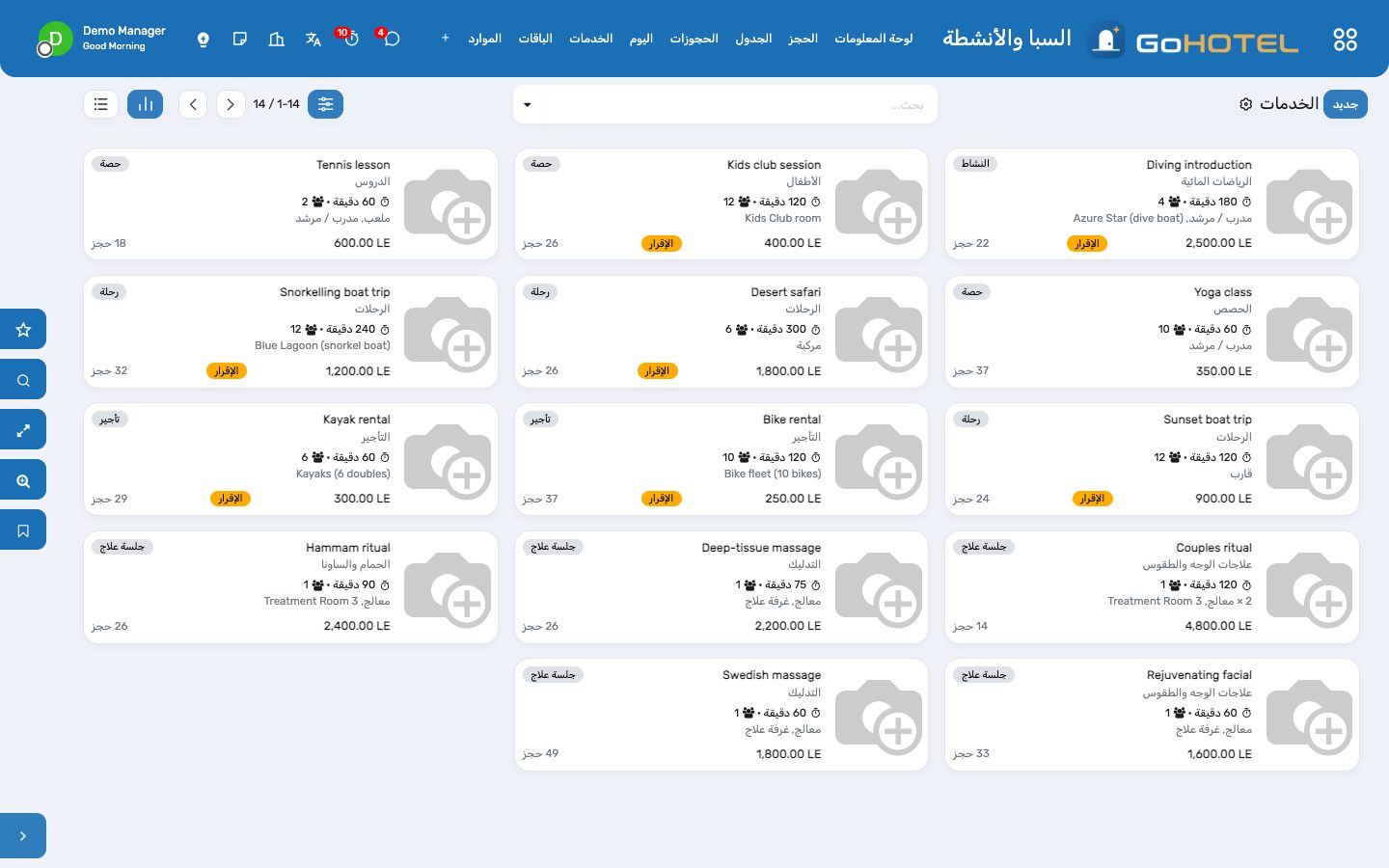Open the settings gear next to الخدمات title
Image resolution: width=1389 pixels, height=868 pixels.
click(x=1245, y=104)
